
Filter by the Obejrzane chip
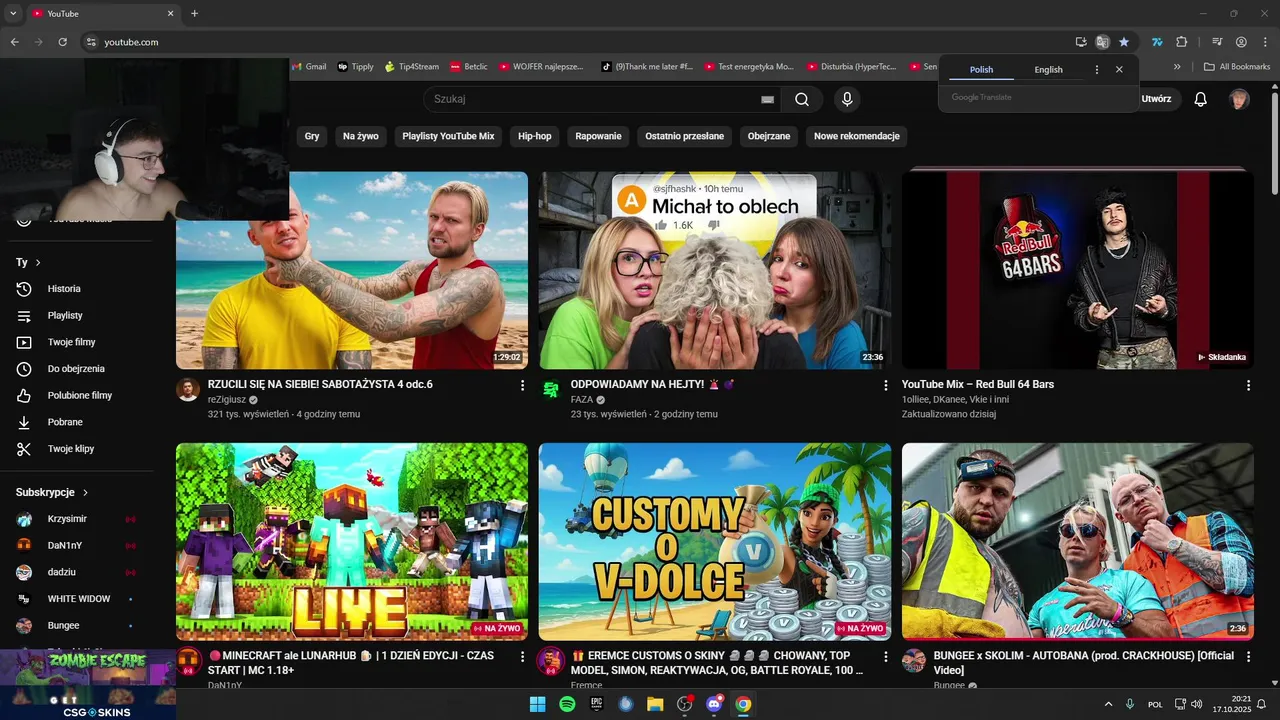tap(769, 136)
